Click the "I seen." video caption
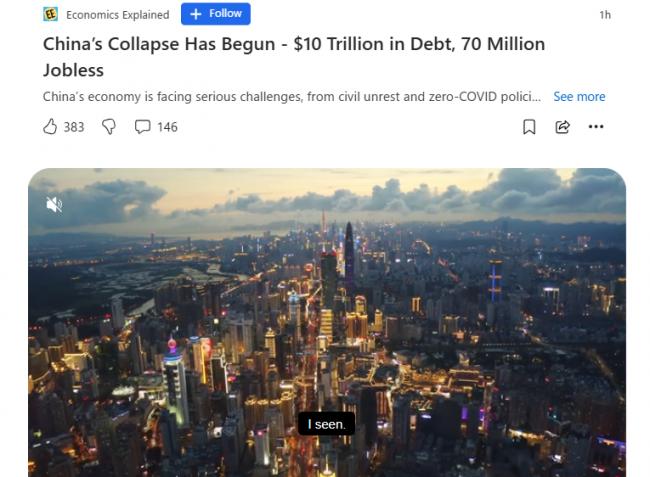The height and width of the screenshot is (477, 650). point(326,424)
